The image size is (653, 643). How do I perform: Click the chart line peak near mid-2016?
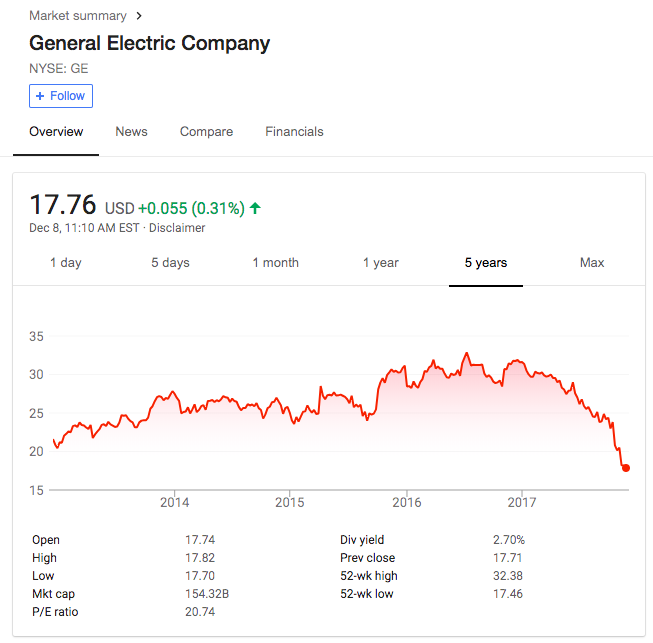tap(466, 353)
